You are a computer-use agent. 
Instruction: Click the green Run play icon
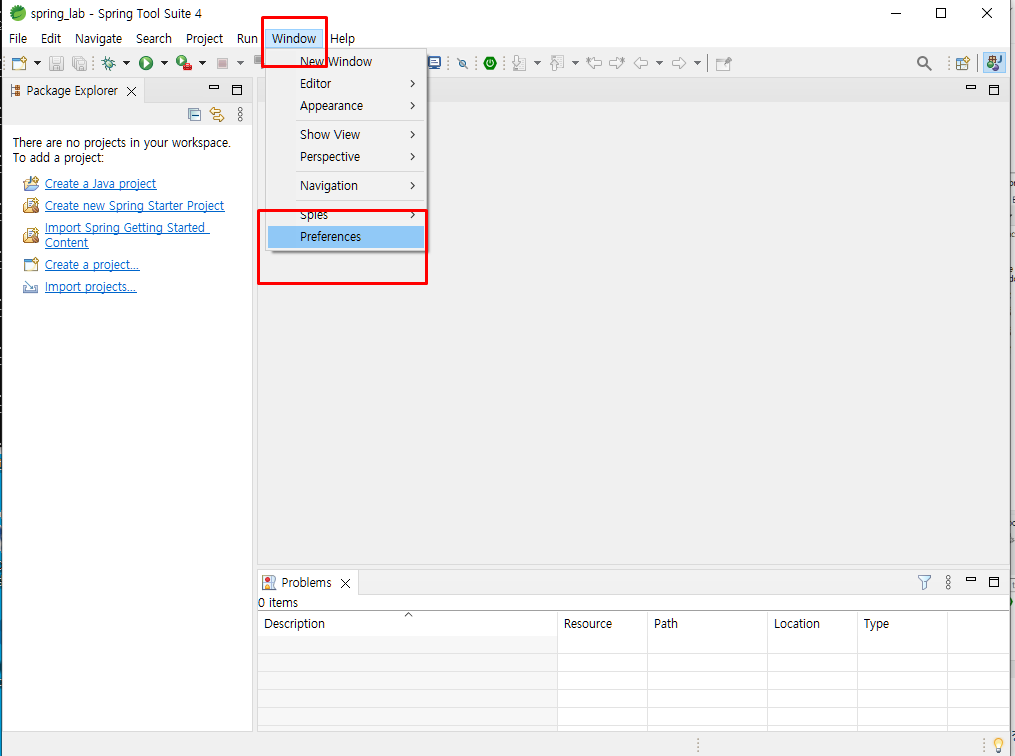tap(146, 63)
